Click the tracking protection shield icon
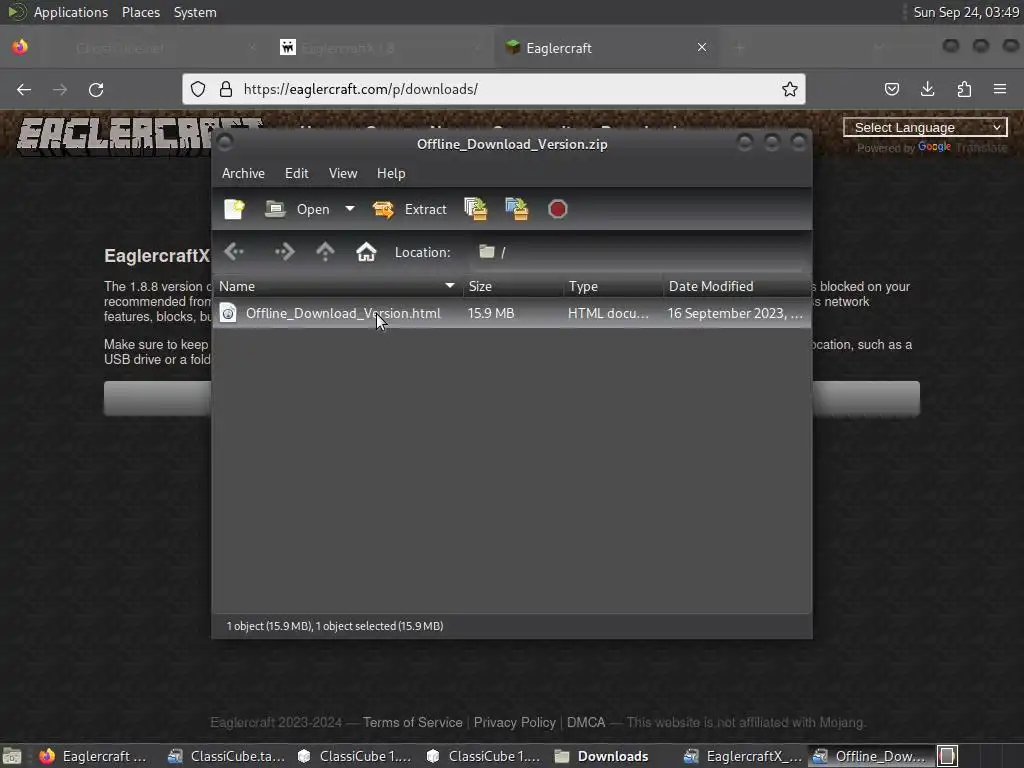Screen dimensions: 1024x768 click(x=198, y=89)
